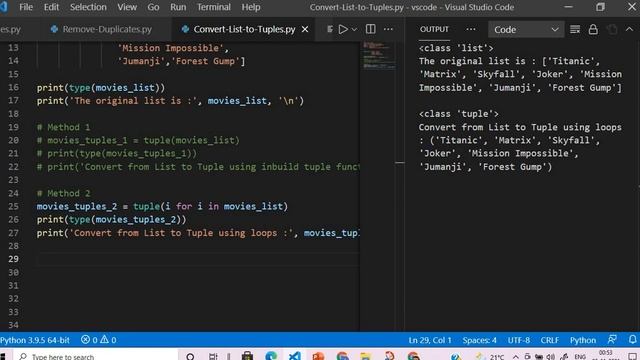Open errors and warnings count in status bar
The width and height of the screenshot is (640, 360).
coord(98,340)
